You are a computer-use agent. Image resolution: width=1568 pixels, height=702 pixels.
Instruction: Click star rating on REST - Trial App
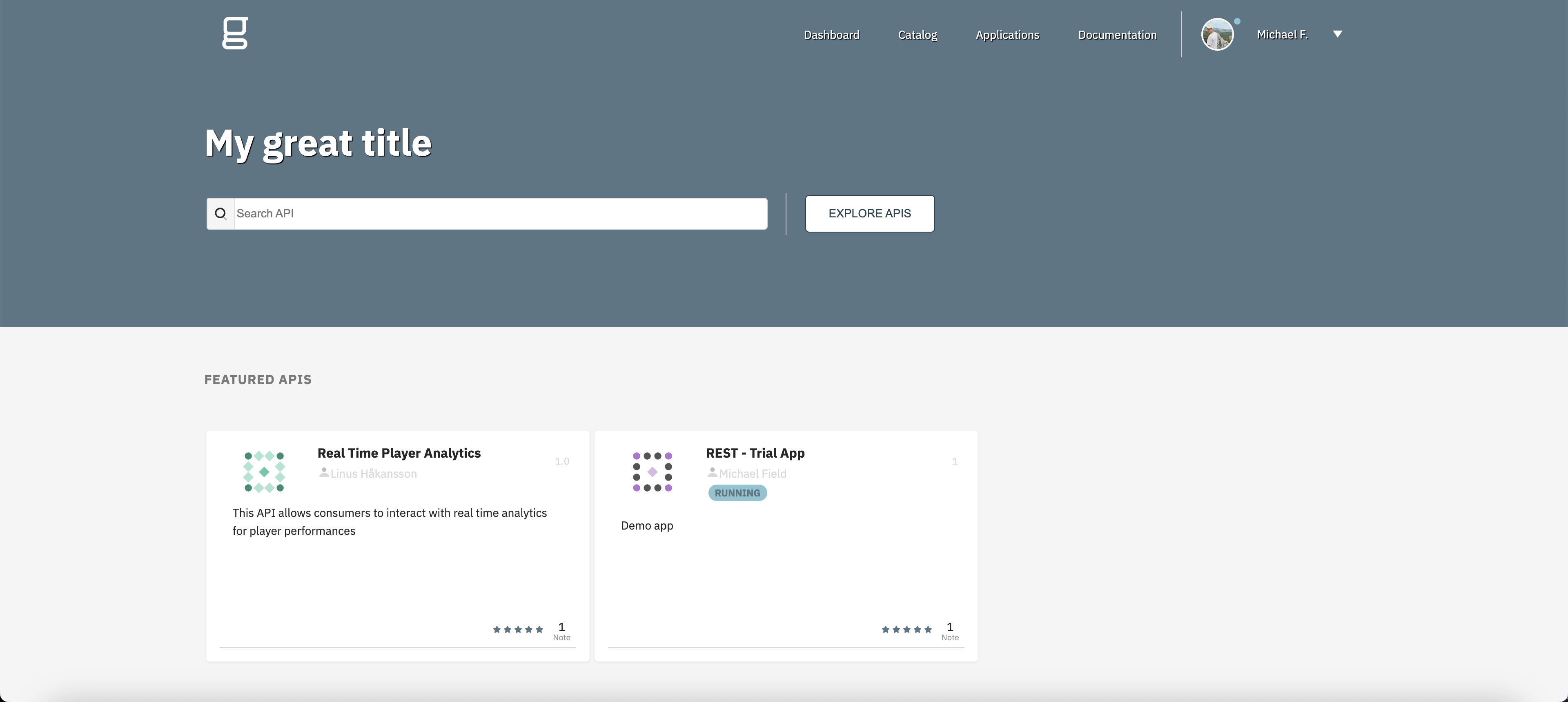click(x=906, y=630)
